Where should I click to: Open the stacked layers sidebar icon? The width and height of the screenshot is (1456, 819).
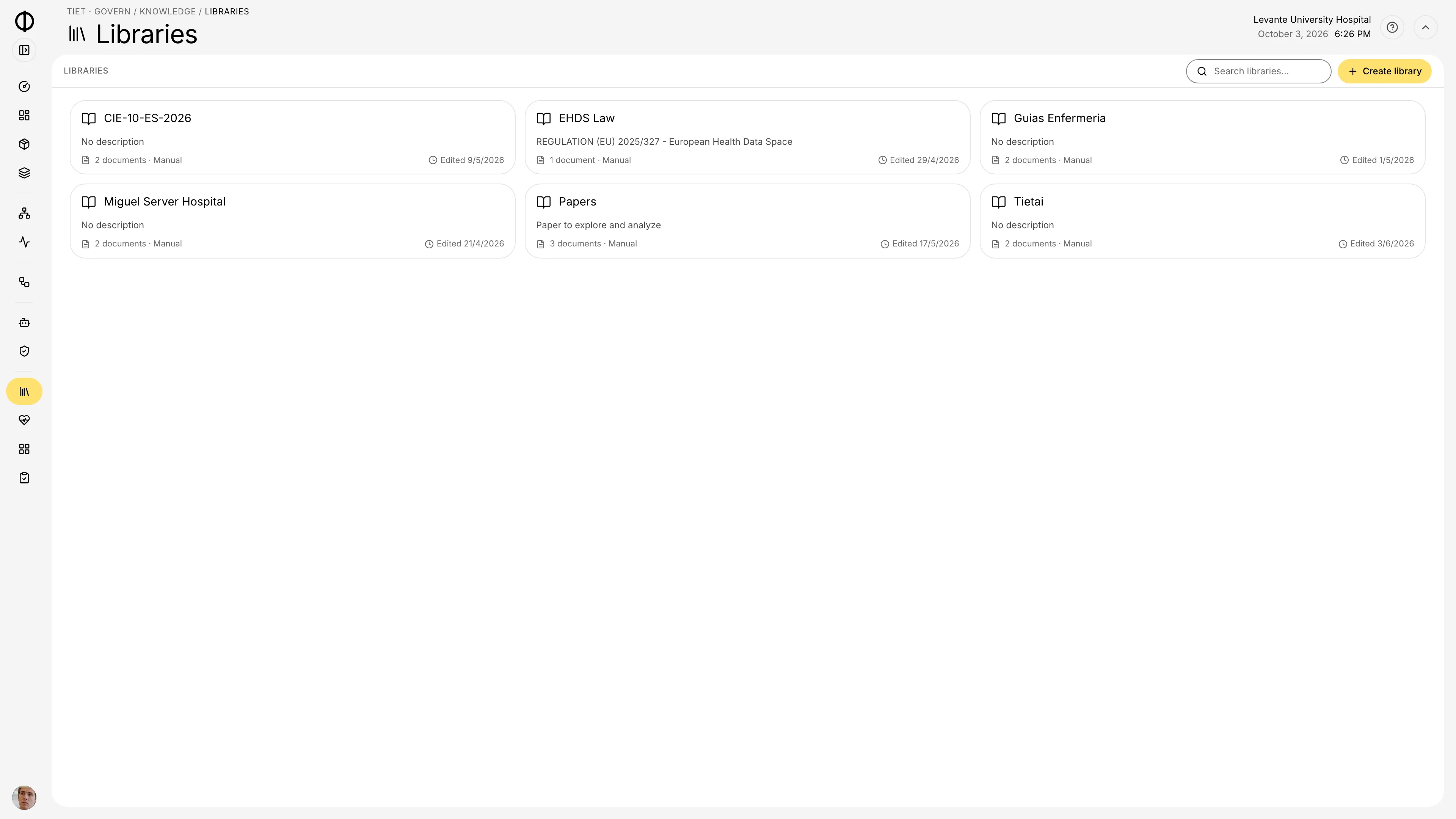click(x=24, y=173)
